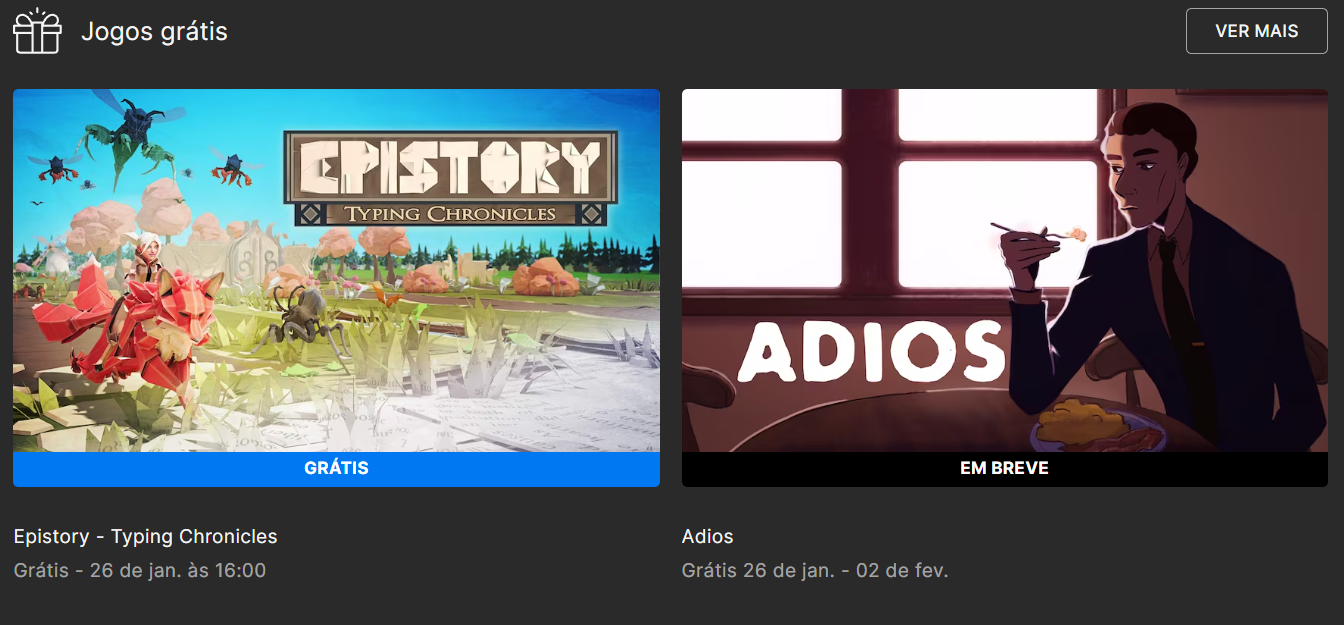
Task: Open the Epistory - Typing Chronicles title
Action: [146, 537]
